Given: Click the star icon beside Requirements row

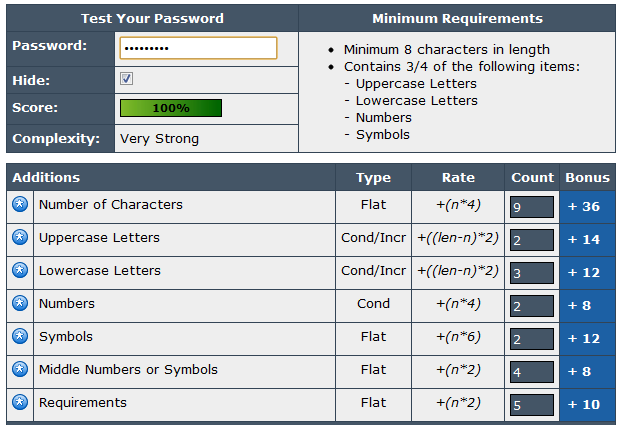Looking at the screenshot, I should point(20,403).
